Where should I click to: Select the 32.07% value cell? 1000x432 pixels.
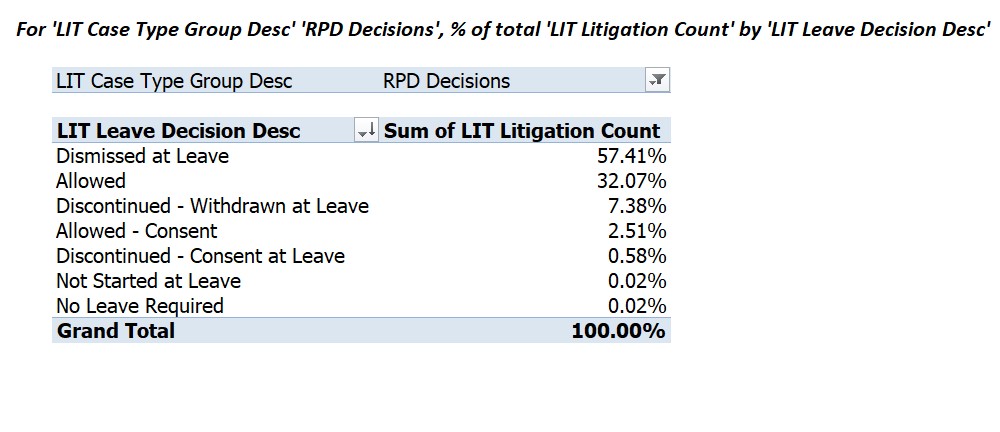[631, 181]
